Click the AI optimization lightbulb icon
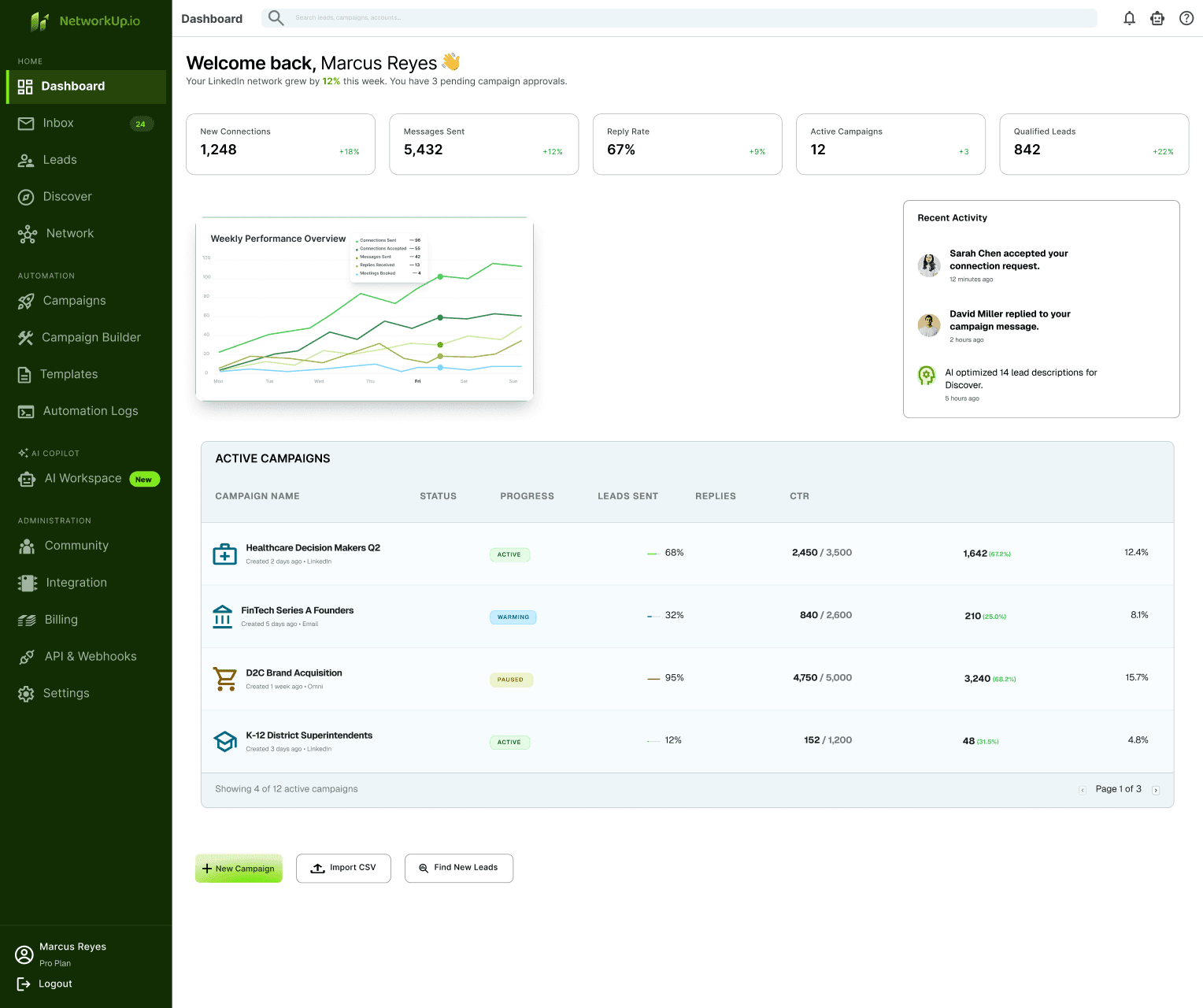Image resolution: width=1203 pixels, height=1008 pixels. [x=927, y=376]
